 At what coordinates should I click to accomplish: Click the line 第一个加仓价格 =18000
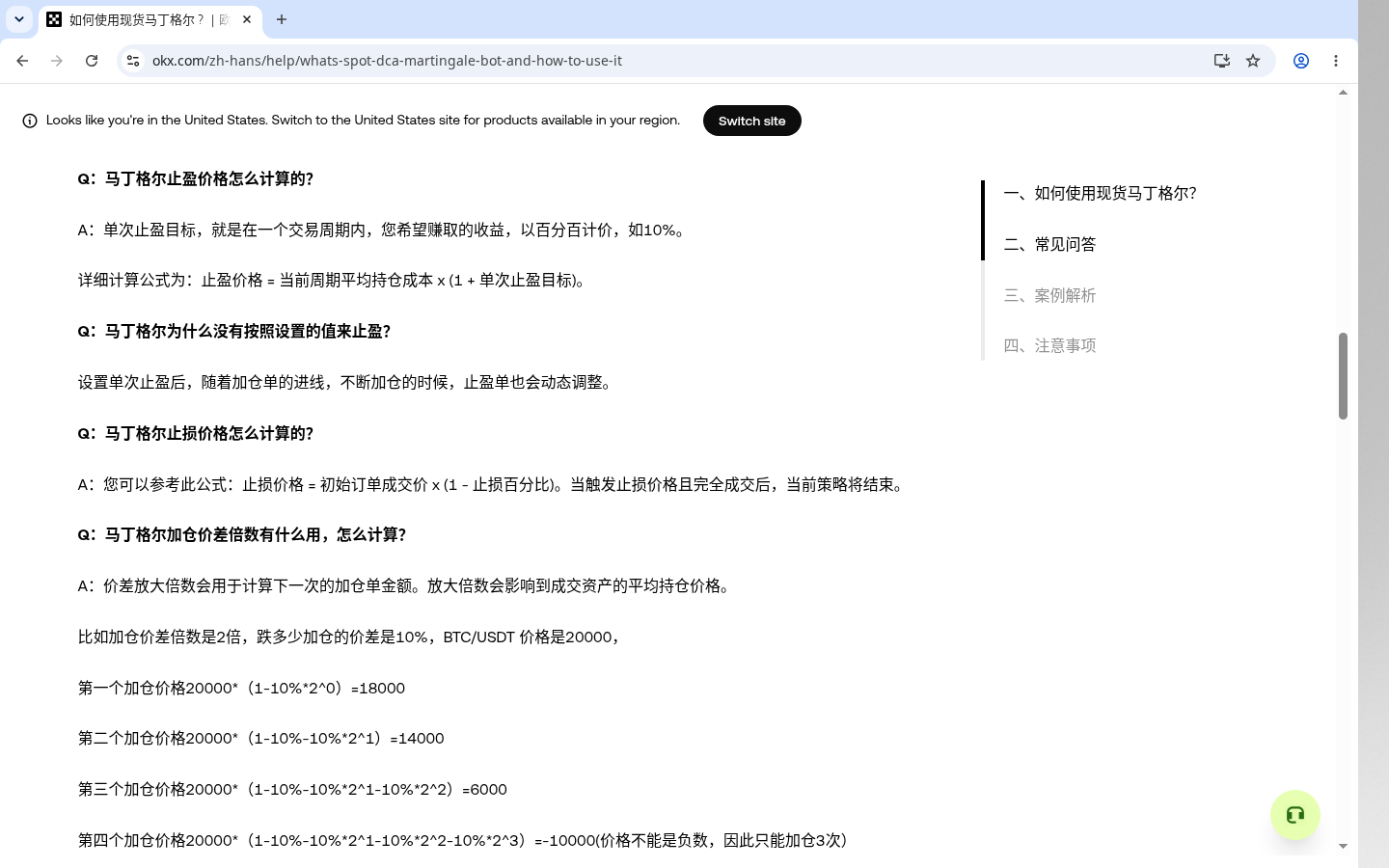[241, 688]
